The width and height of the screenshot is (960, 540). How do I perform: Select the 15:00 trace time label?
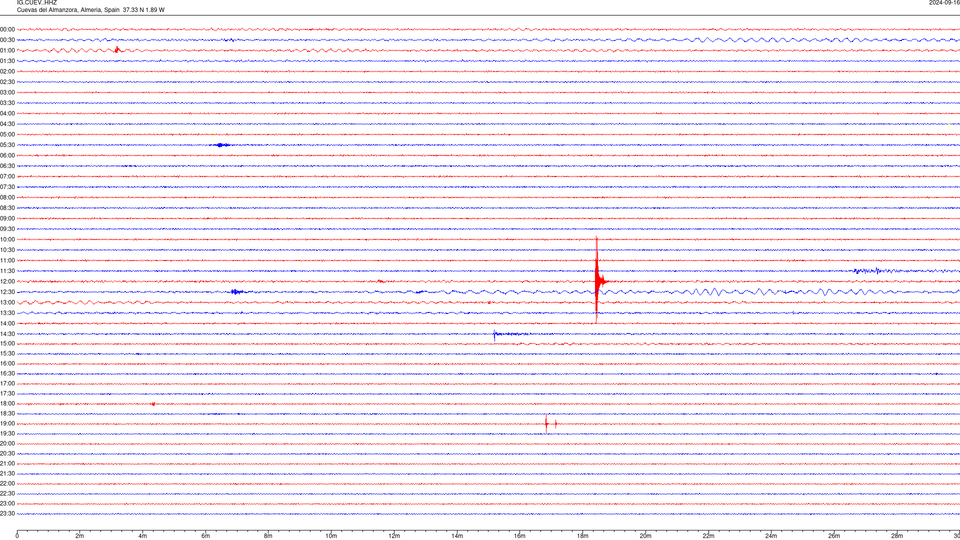click(7, 343)
